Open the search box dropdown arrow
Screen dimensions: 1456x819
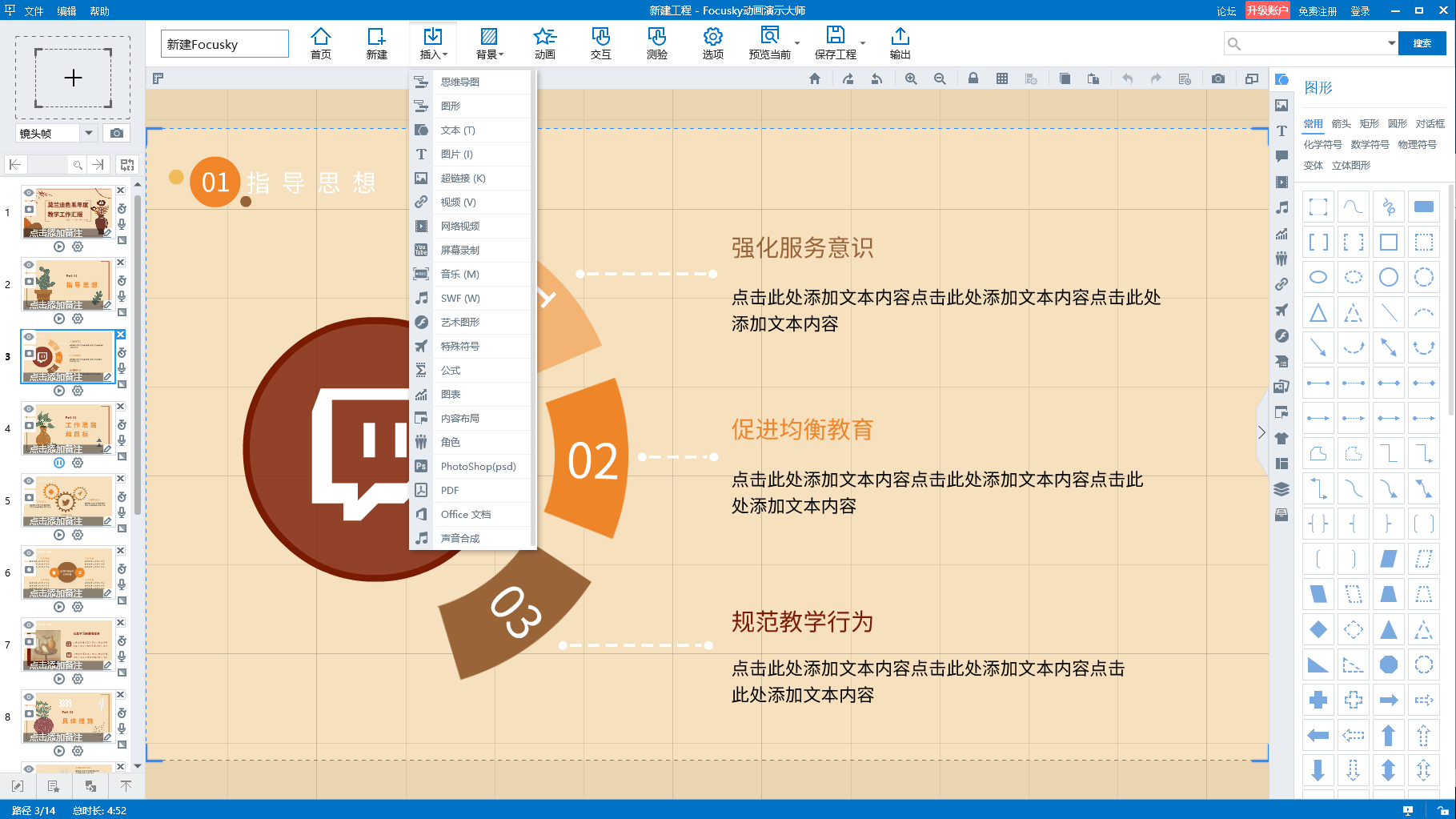[x=1392, y=43]
